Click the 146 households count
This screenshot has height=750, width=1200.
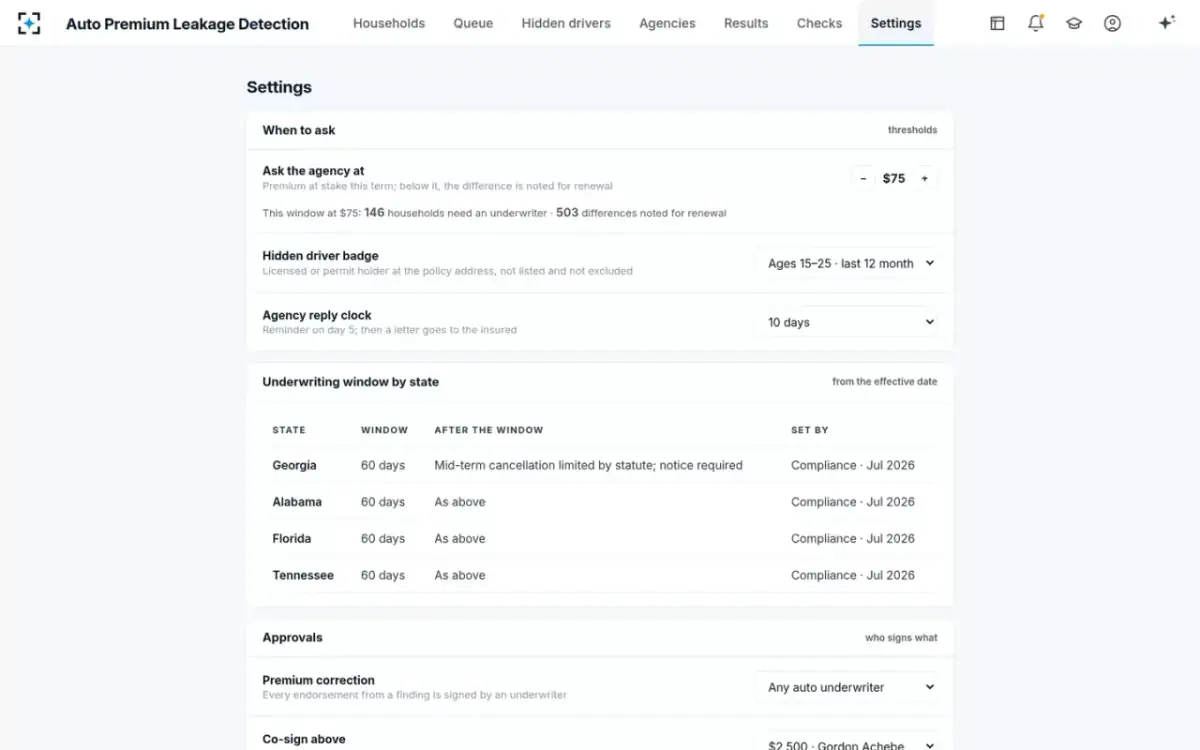pyautogui.click(x=374, y=212)
